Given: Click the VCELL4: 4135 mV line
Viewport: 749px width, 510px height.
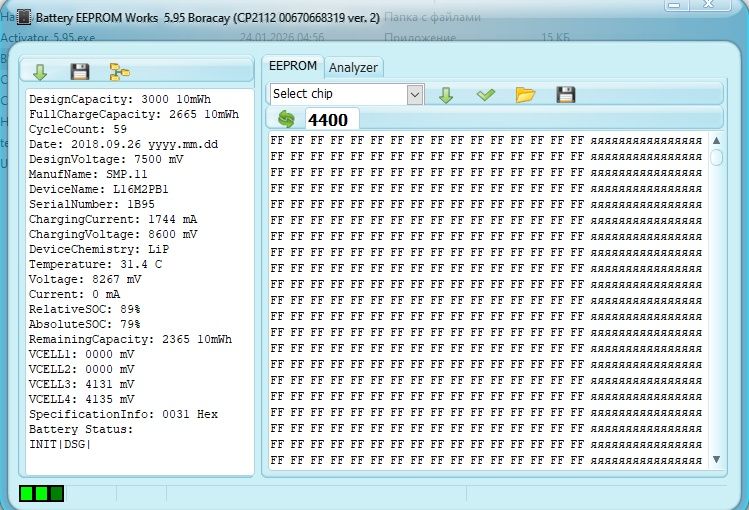Looking at the screenshot, I should click(x=82, y=399).
